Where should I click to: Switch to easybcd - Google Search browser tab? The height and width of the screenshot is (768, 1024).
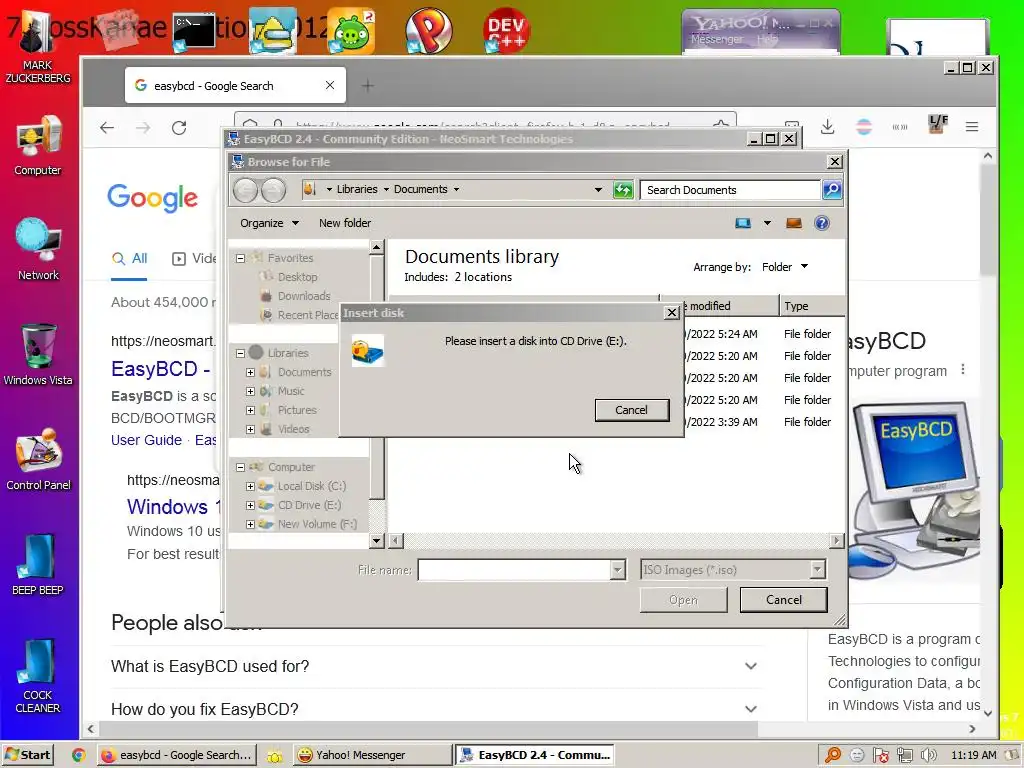(x=235, y=86)
